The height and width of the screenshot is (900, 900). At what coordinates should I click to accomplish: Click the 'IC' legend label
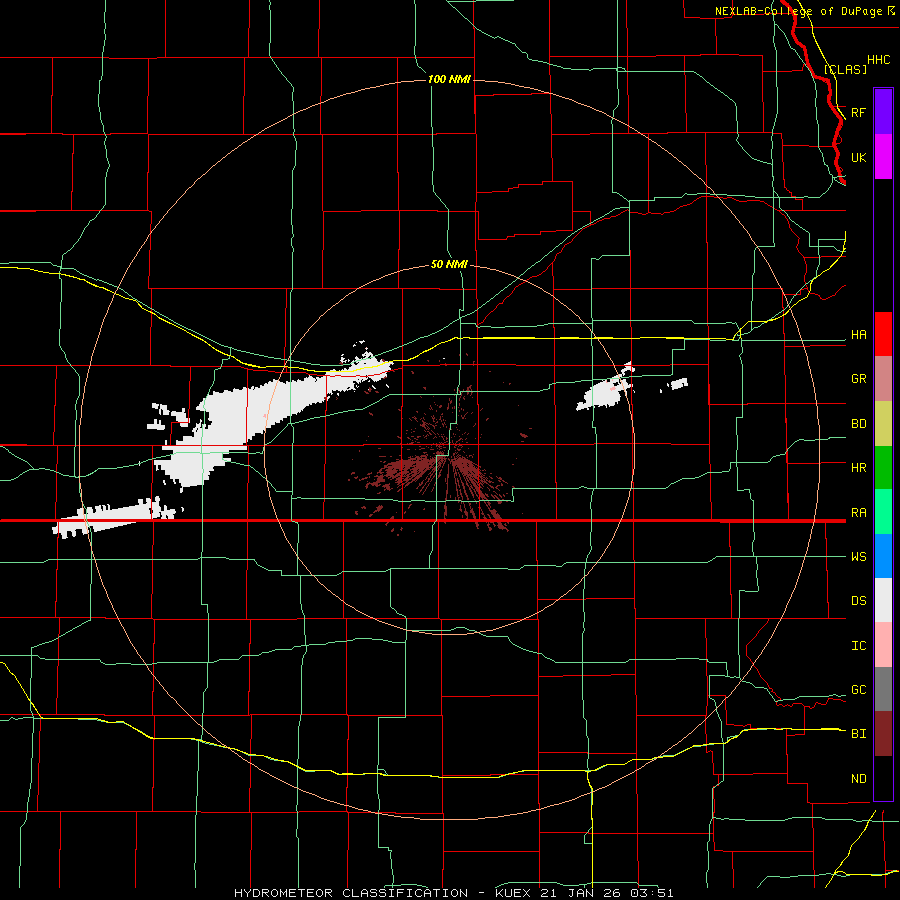[858, 646]
